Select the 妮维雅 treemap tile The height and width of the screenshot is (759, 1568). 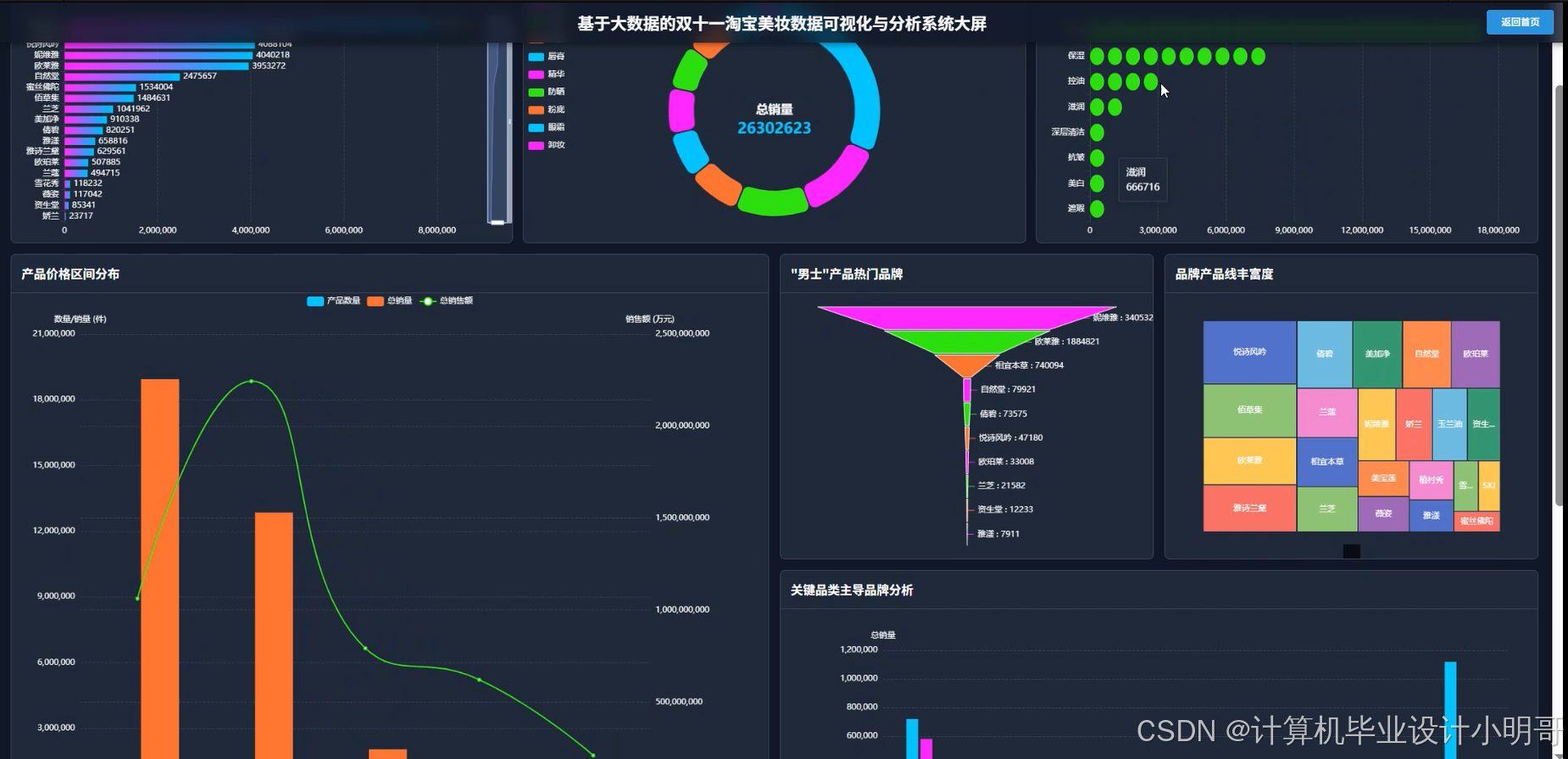pyautogui.click(x=1376, y=424)
